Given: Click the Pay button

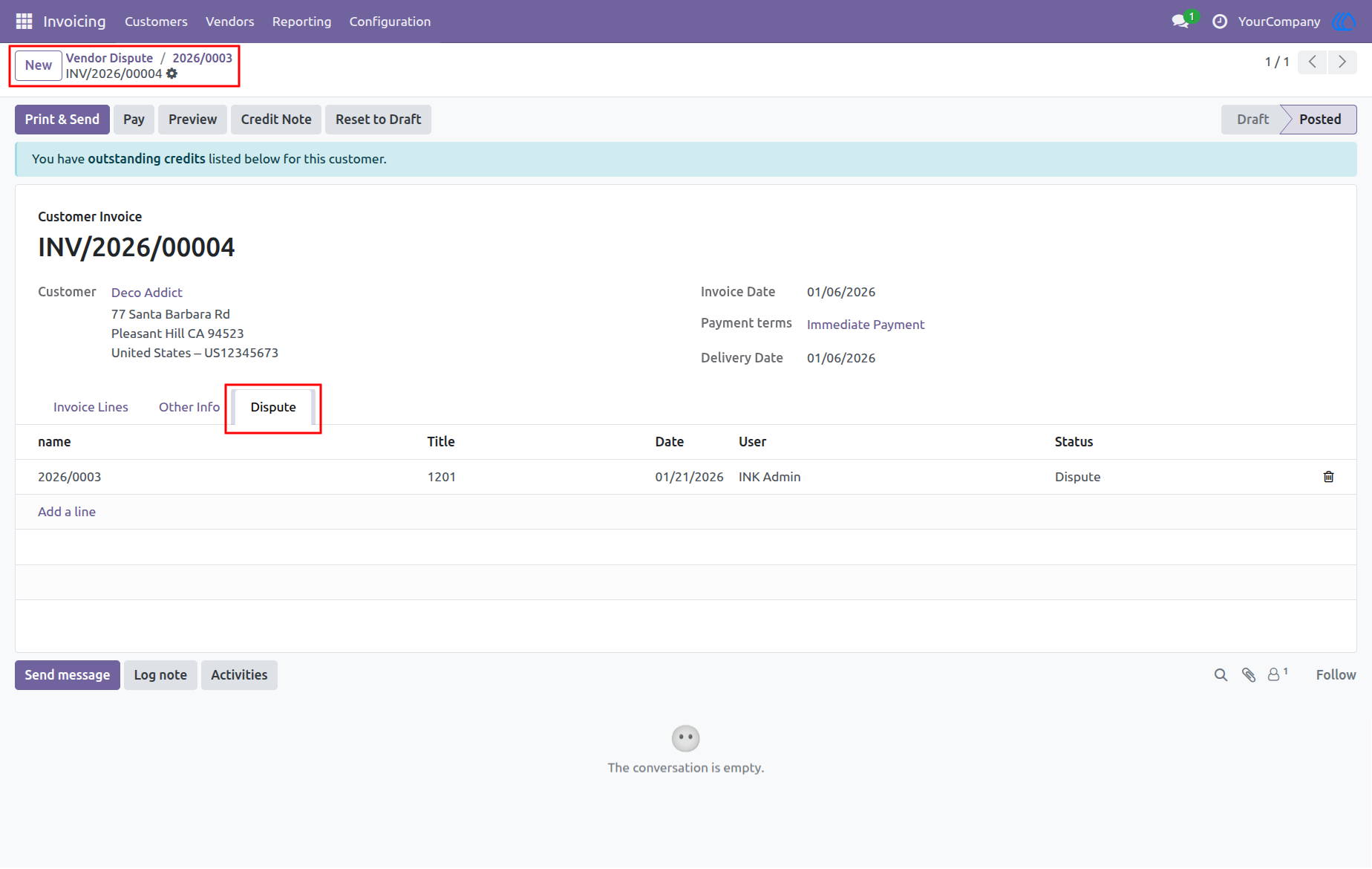Looking at the screenshot, I should [134, 120].
